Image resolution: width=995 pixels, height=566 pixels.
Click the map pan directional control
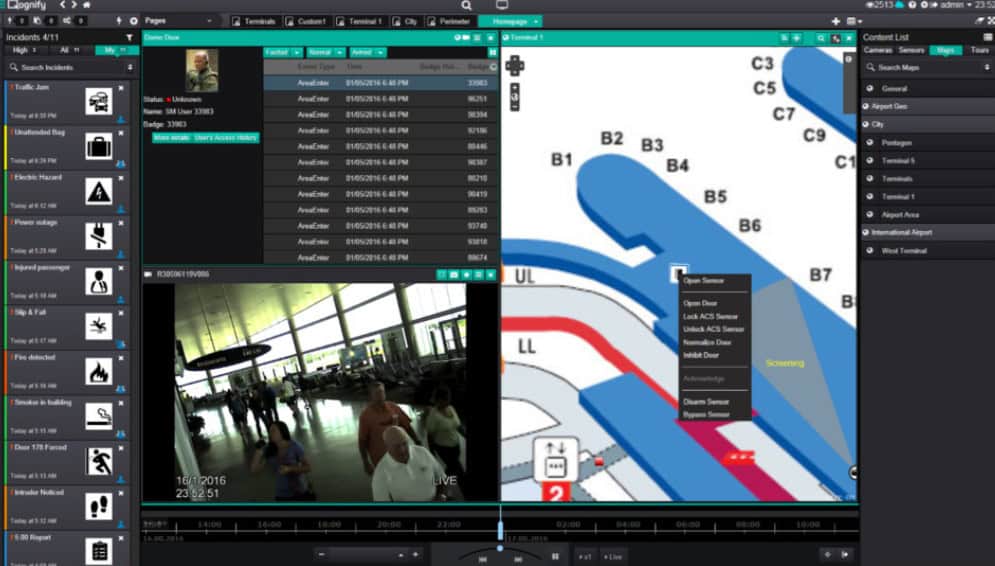coord(515,66)
